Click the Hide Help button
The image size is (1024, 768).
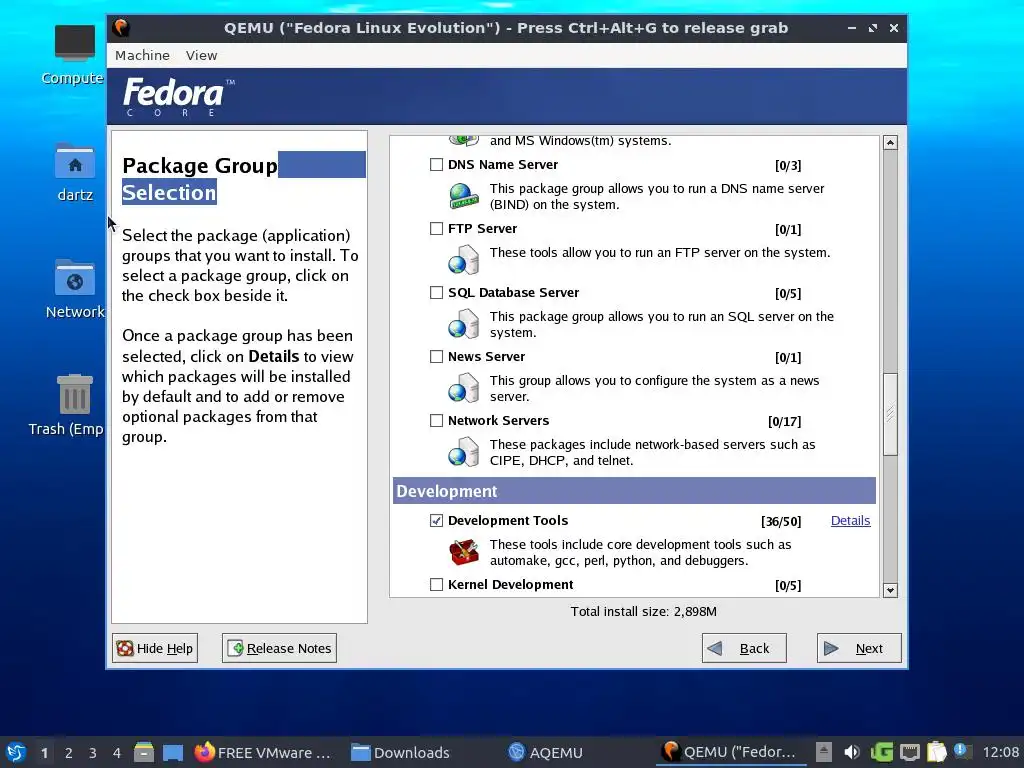[155, 648]
